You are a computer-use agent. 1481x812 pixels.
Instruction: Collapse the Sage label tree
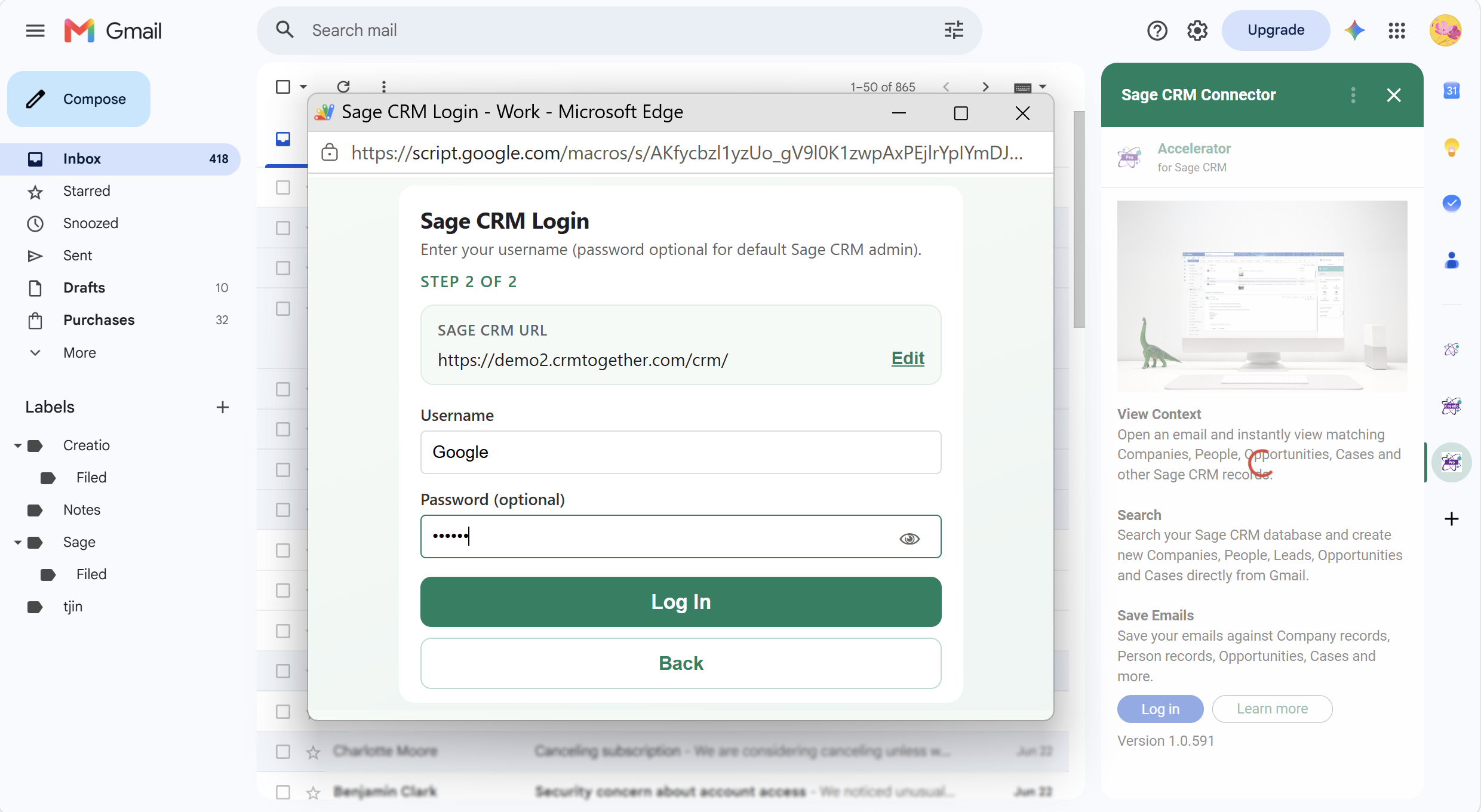[17, 542]
